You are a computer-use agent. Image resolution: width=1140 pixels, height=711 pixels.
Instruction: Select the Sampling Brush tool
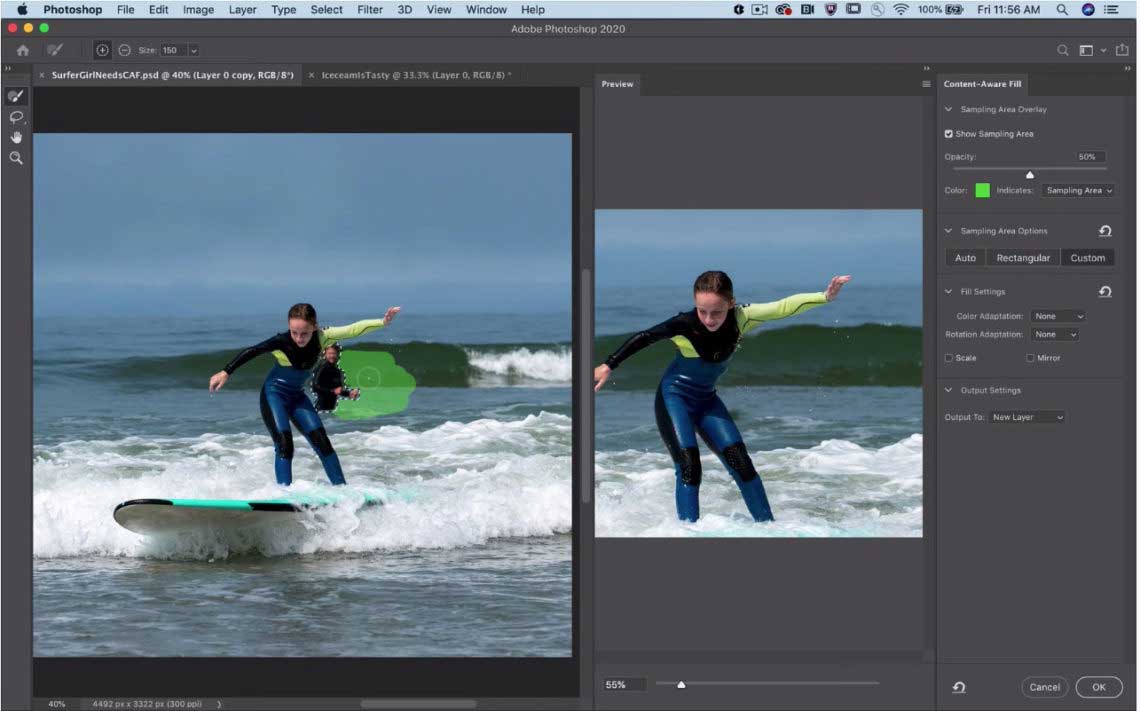[15, 96]
